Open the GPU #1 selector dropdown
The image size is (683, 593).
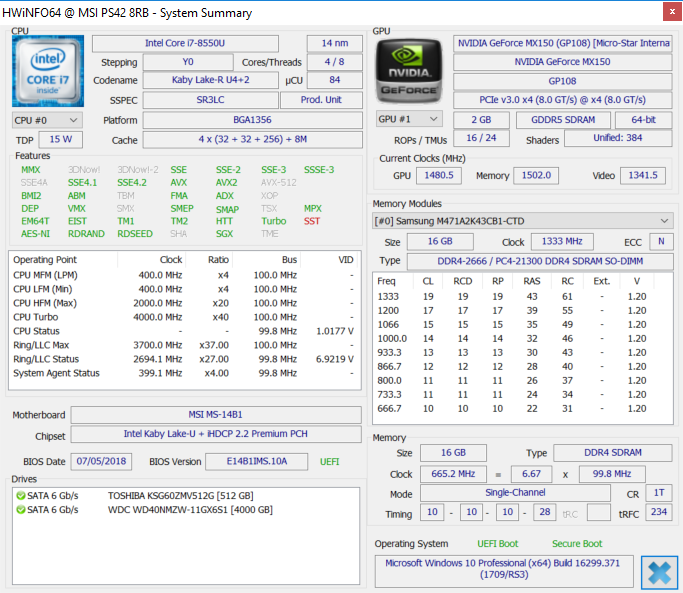pyautogui.click(x=409, y=119)
